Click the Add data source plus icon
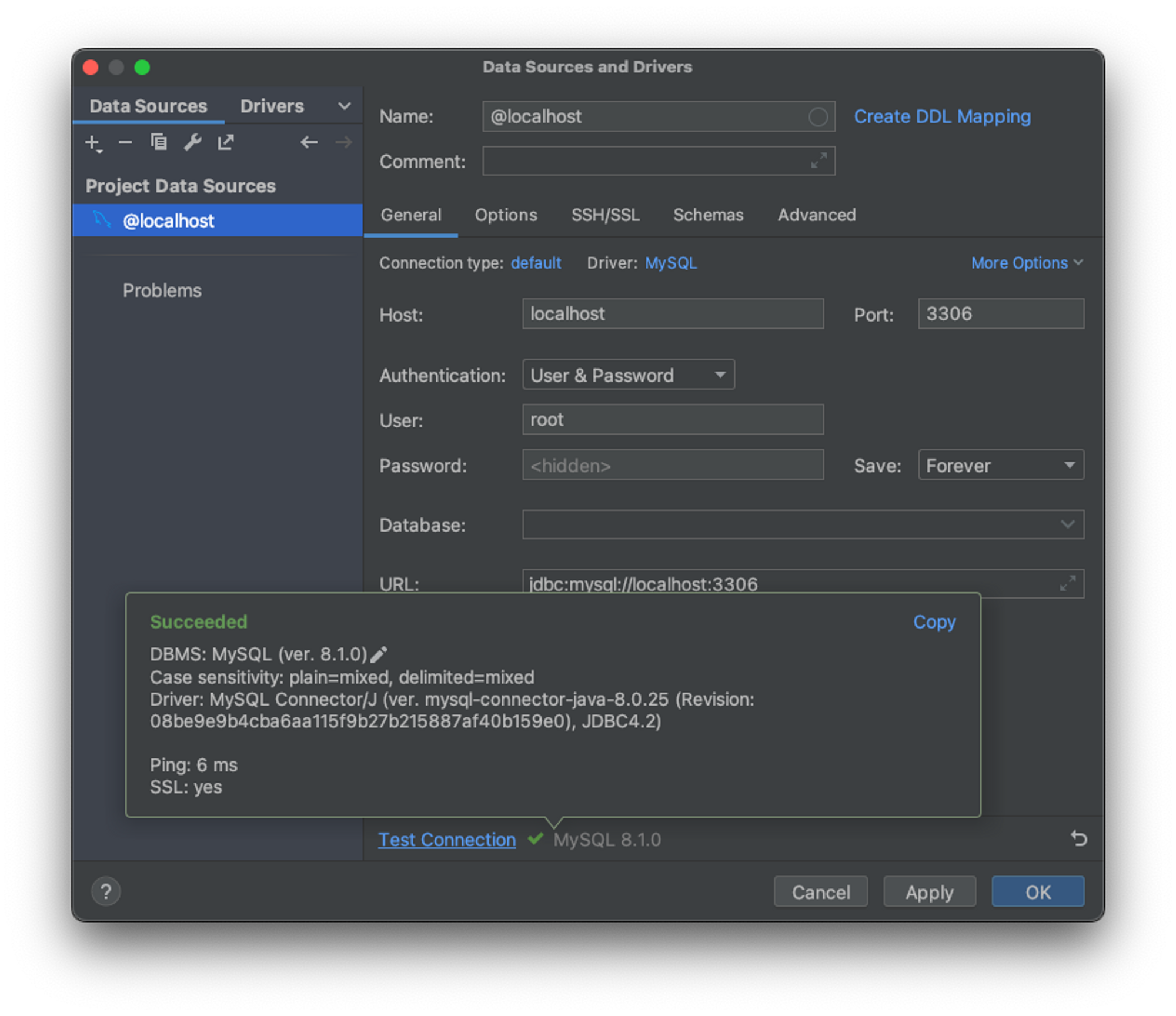This screenshot has height=1016, width=1176. pos(93,143)
